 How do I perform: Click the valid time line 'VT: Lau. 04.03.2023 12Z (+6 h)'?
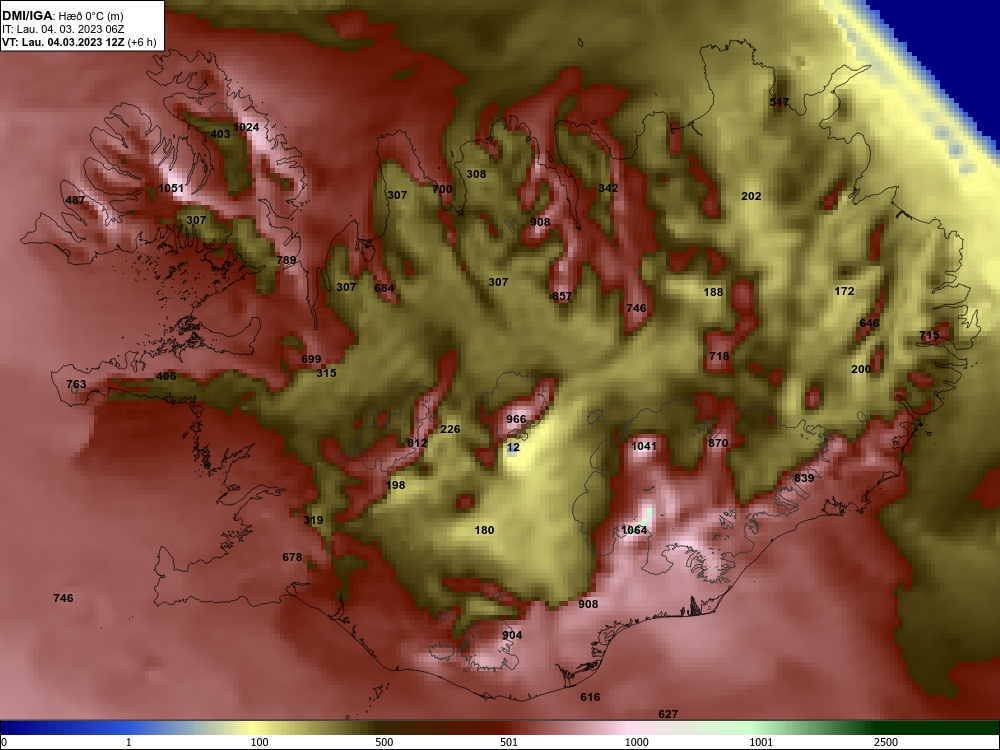click(x=78, y=42)
